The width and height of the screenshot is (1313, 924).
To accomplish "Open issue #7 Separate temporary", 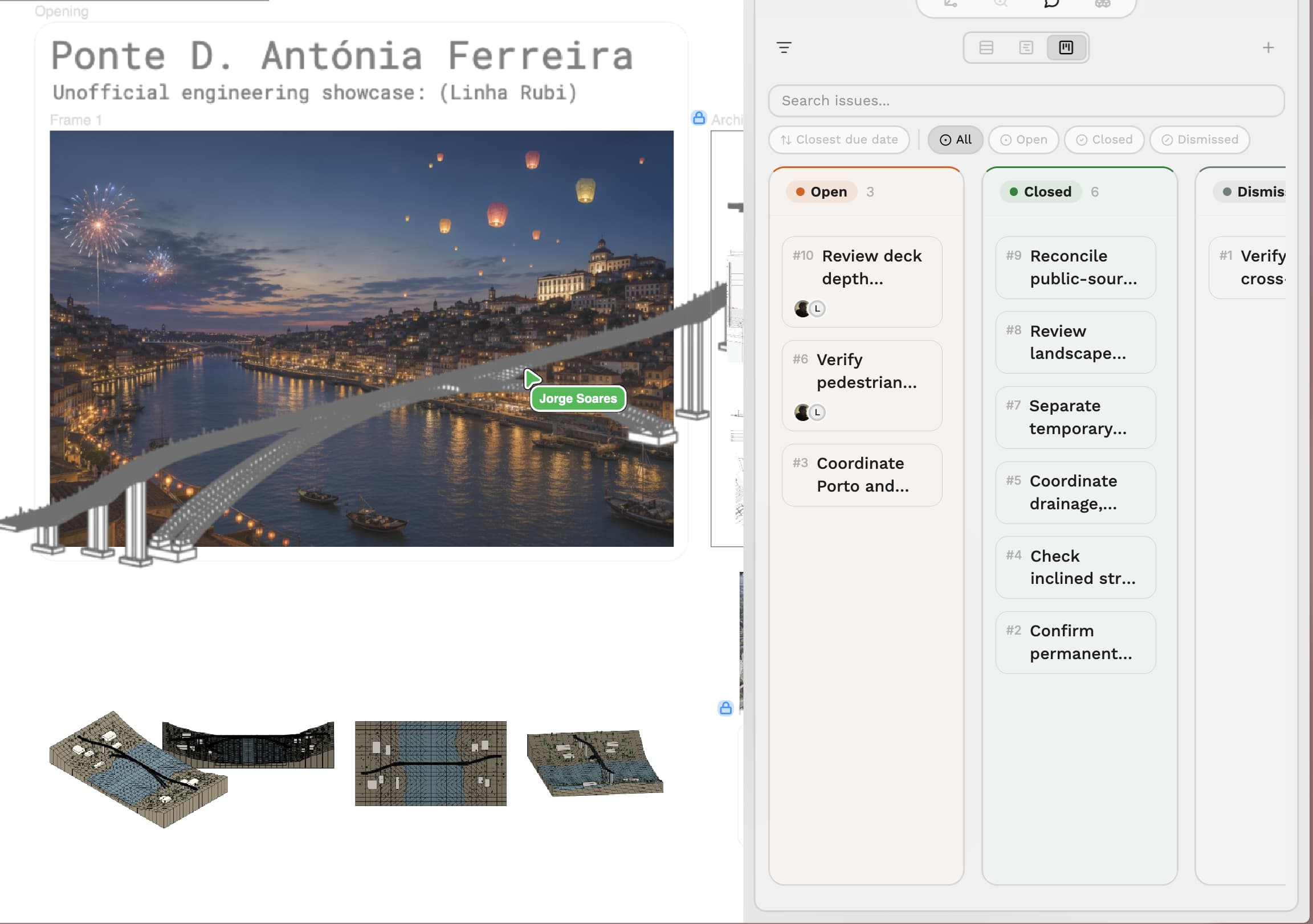I will click(1075, 418).
